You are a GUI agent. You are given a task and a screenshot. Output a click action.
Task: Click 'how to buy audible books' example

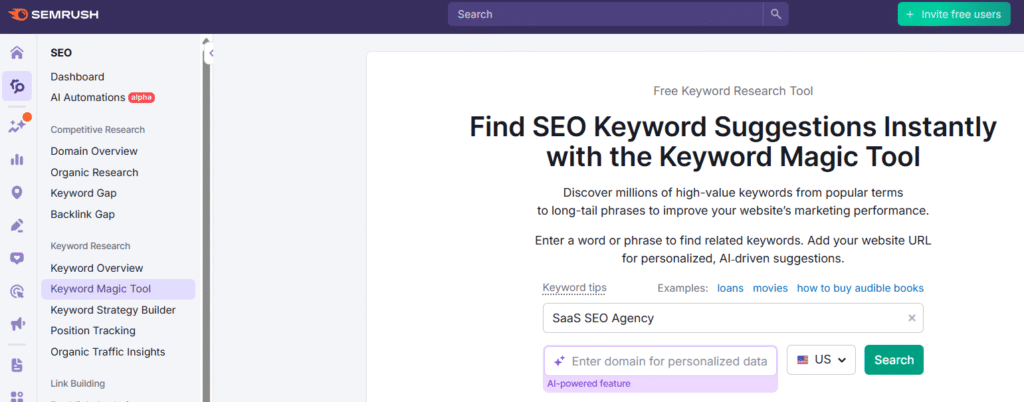coord(859,288)
